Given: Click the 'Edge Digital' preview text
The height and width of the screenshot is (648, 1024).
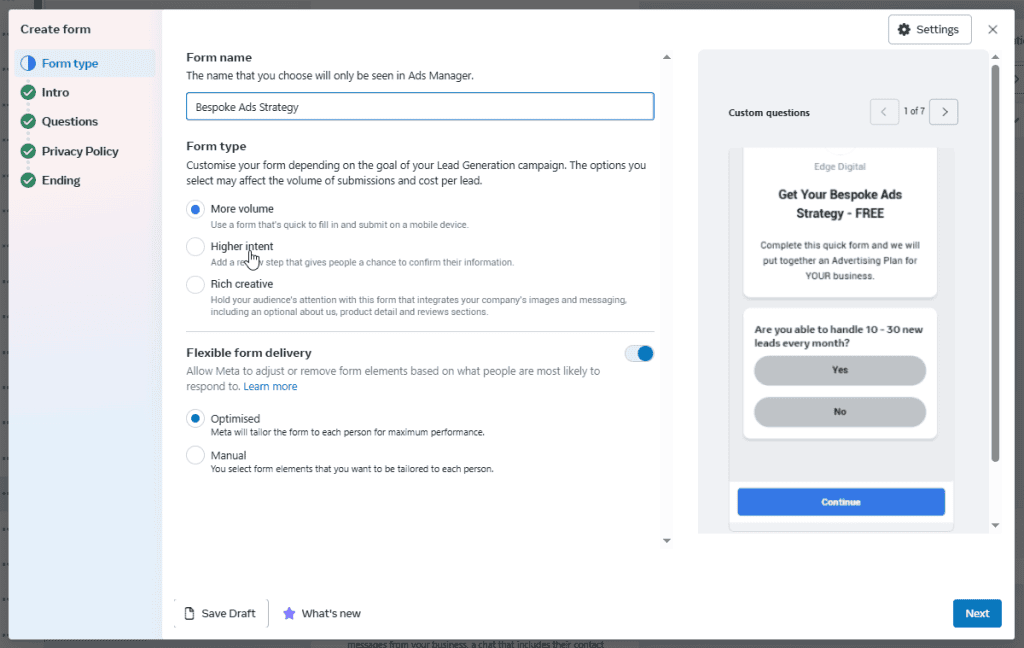Looking at the screenshot, I should tap(840, 167).
